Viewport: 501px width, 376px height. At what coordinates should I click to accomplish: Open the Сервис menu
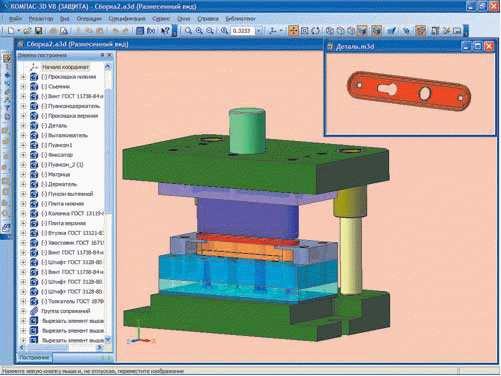(x=161, y=19)
